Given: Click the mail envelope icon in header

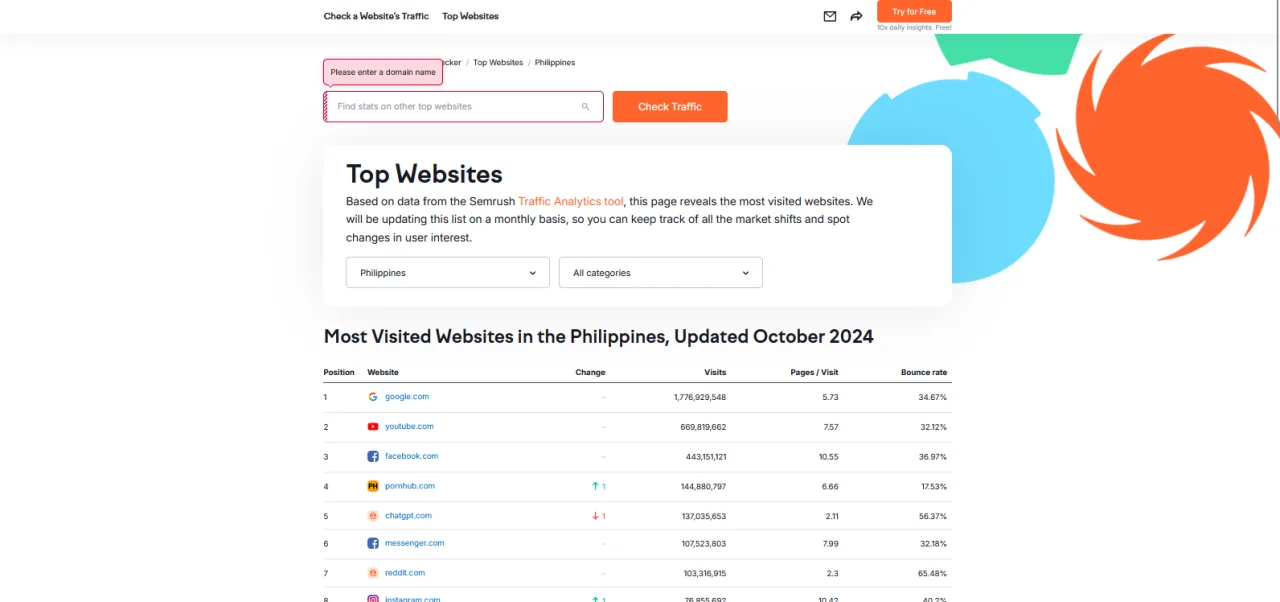Looking at the screenshot, I should (x=830, y=16).
